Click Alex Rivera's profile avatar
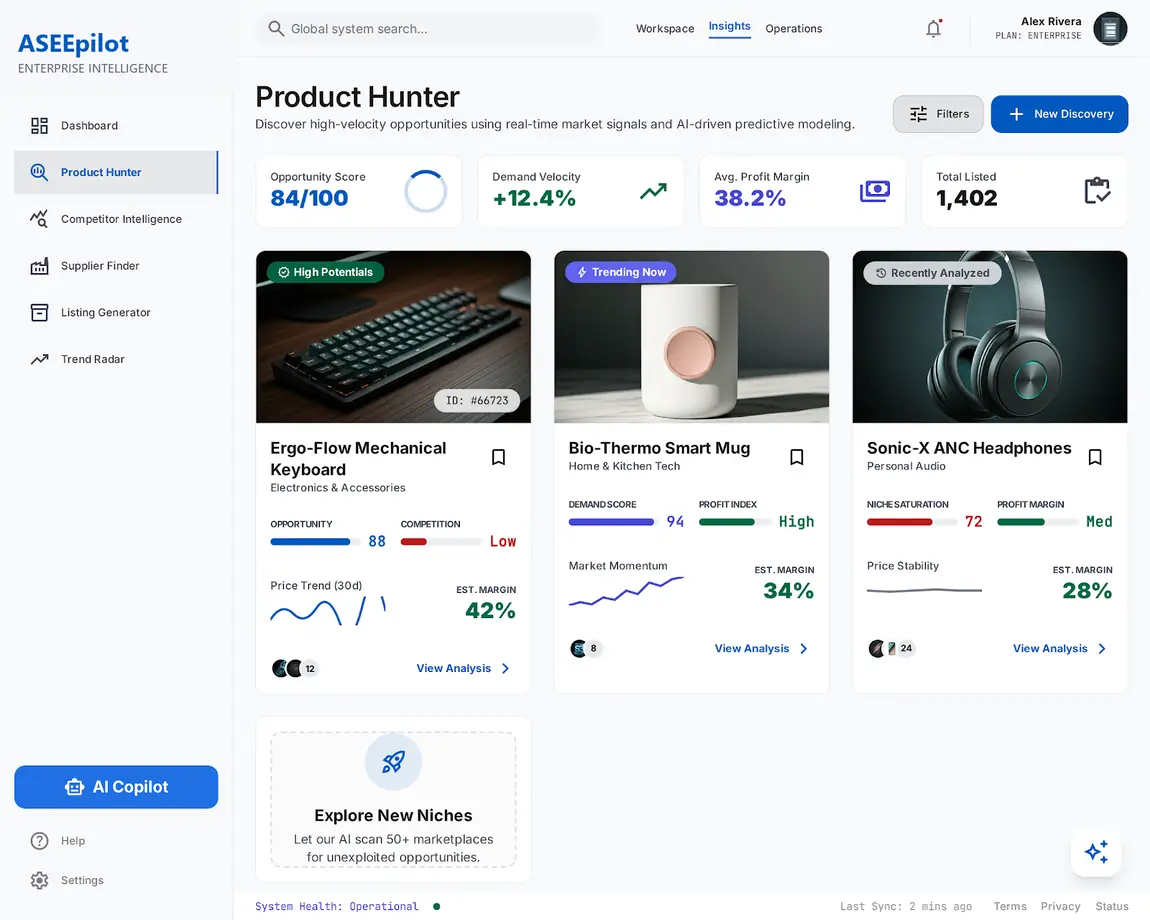Screen dimensions: 1150x920 tap(1110, 29)
